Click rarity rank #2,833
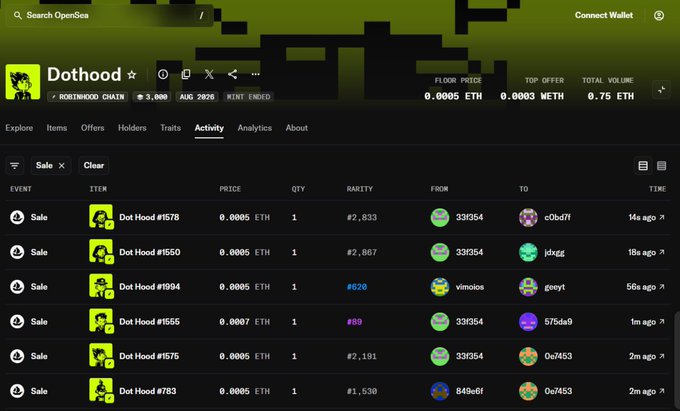680x411 pixels. (x=362, y=217)
